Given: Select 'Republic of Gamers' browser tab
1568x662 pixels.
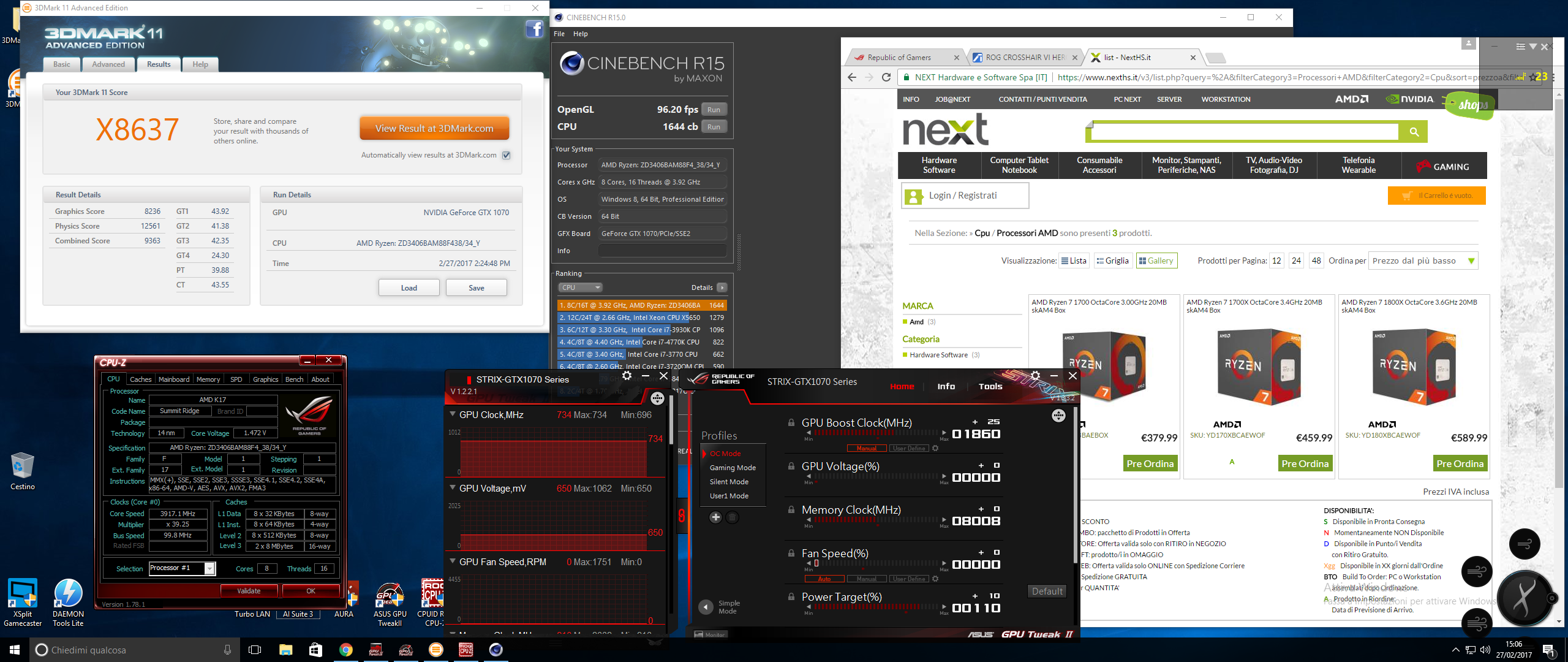Looking at the screenshot, I should click(x=905, y=58).
